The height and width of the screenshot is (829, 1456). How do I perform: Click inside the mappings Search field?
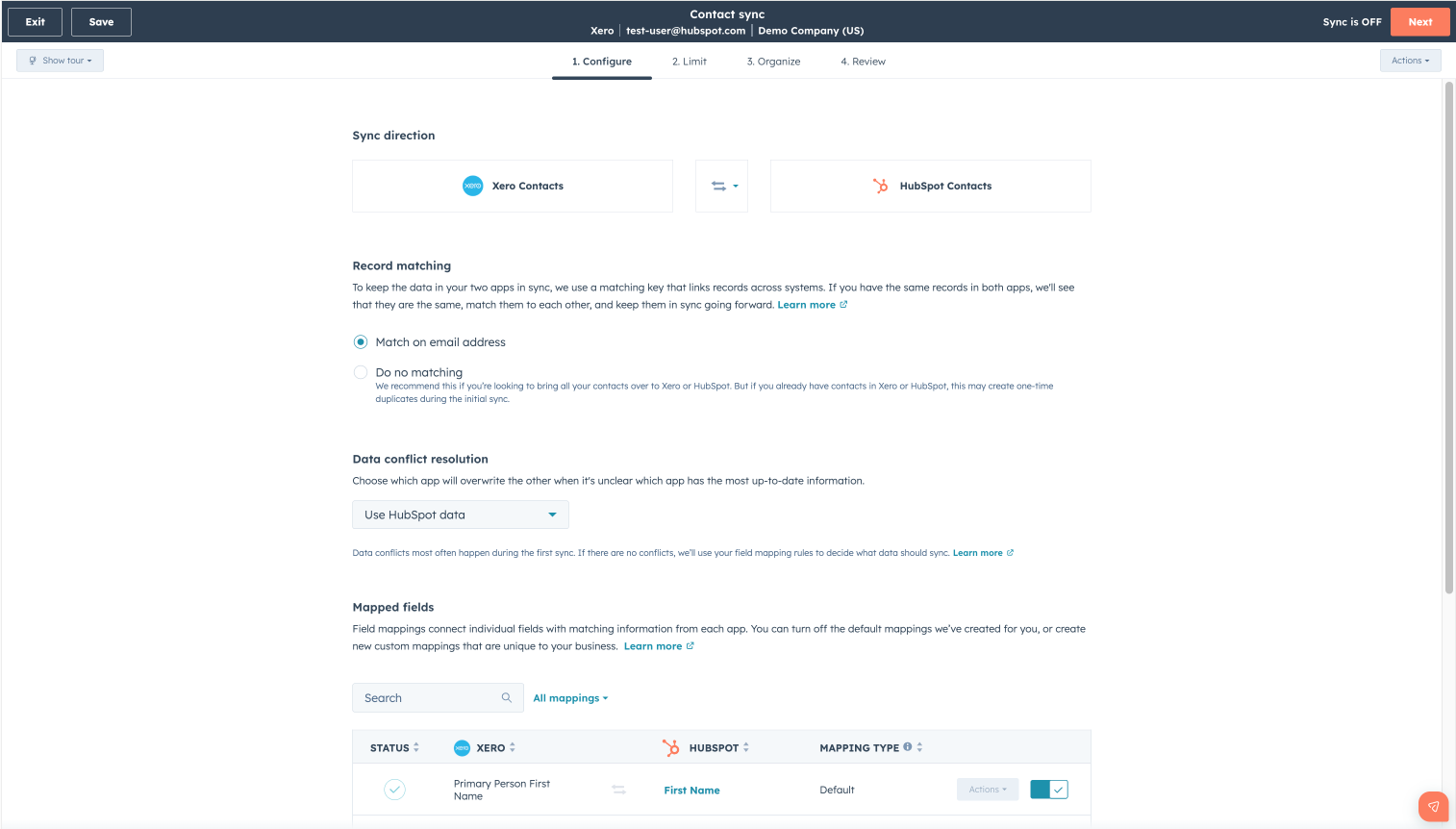[423, 697]
